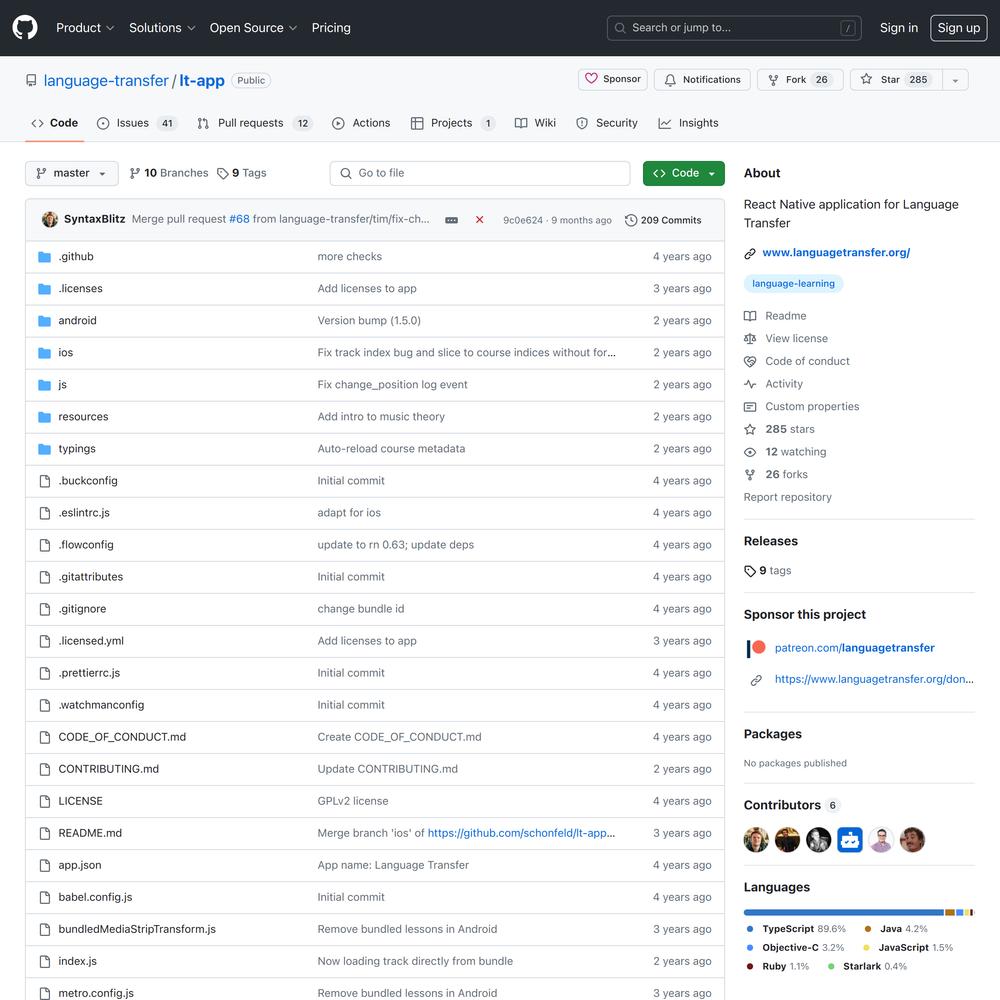Click the Activity pulse icon
The height and width of the screenshot is (1000, 1000).
coord(750,384)
